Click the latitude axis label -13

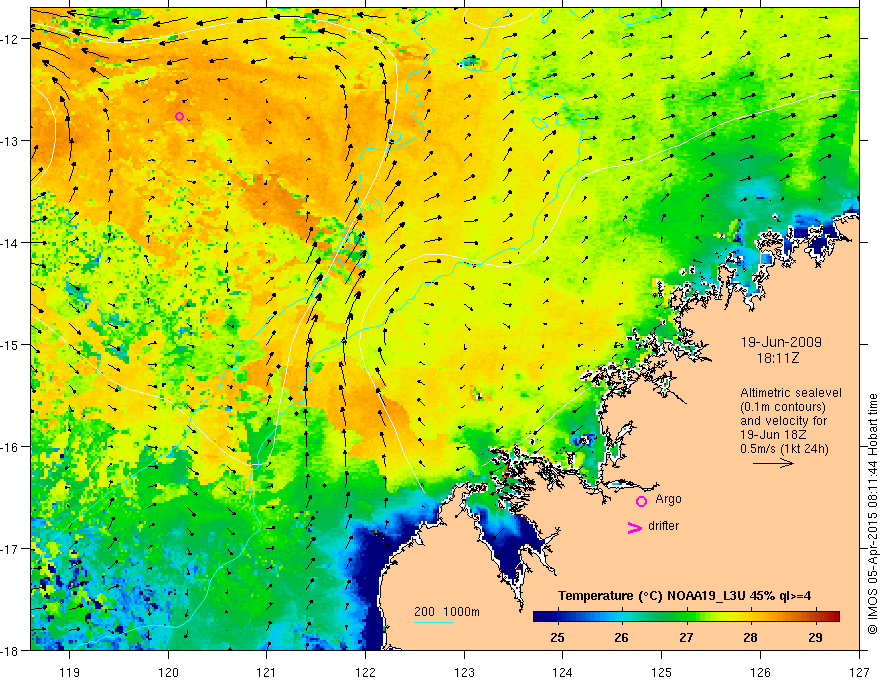[x=10, y=141]
